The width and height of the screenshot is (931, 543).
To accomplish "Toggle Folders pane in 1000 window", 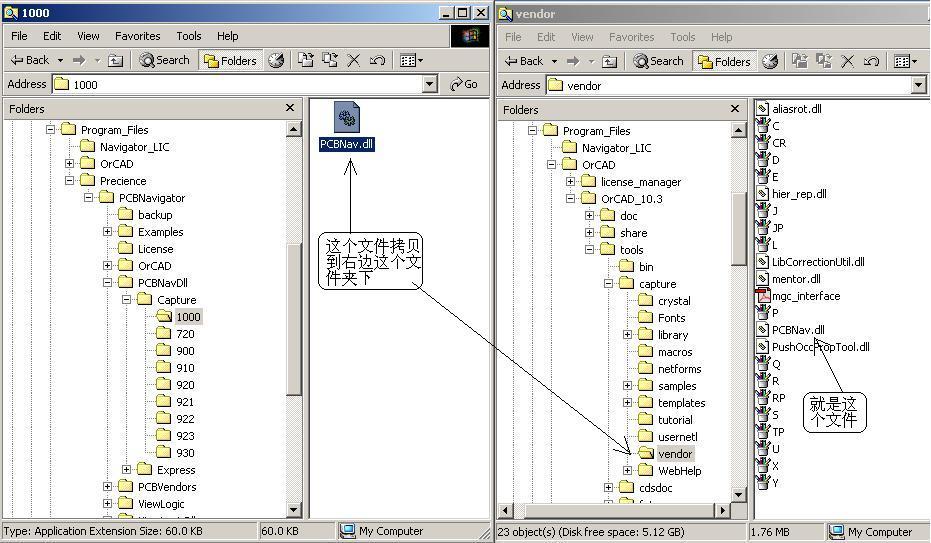I will click(230, 60).
